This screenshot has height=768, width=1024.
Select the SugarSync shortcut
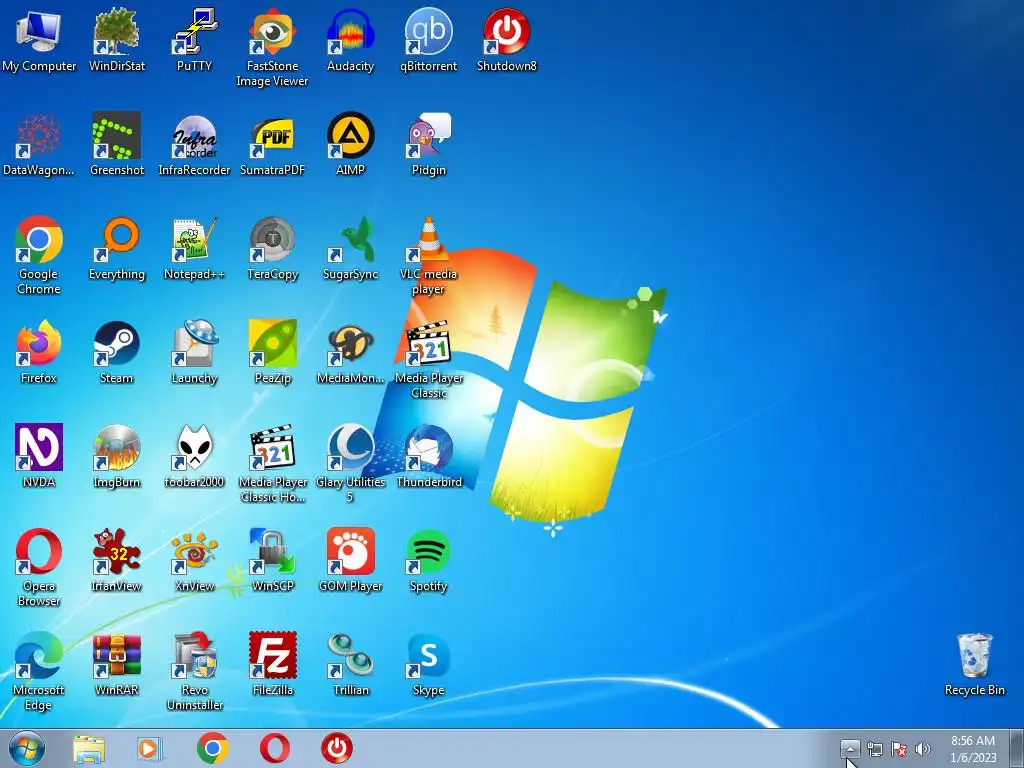(350, 248)
